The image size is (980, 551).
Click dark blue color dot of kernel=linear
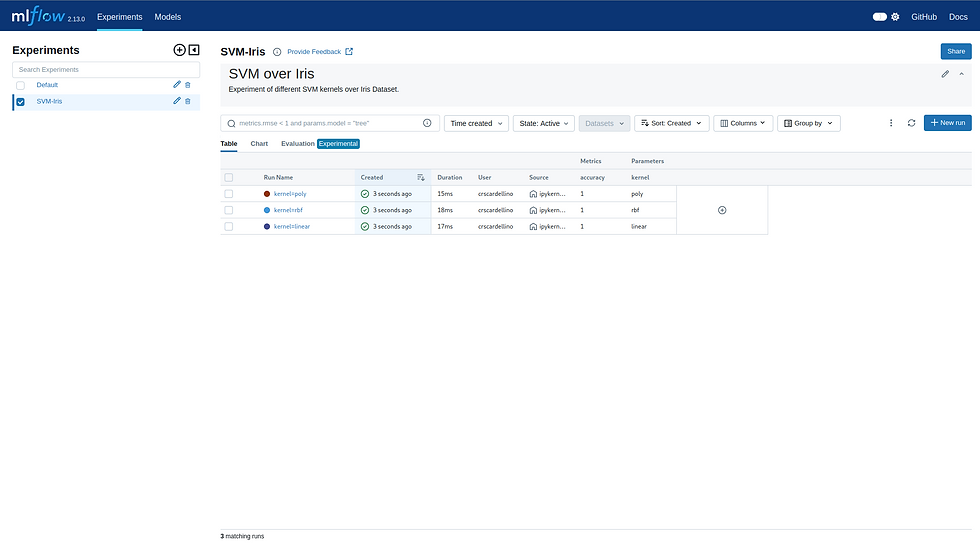coord(267,226)
